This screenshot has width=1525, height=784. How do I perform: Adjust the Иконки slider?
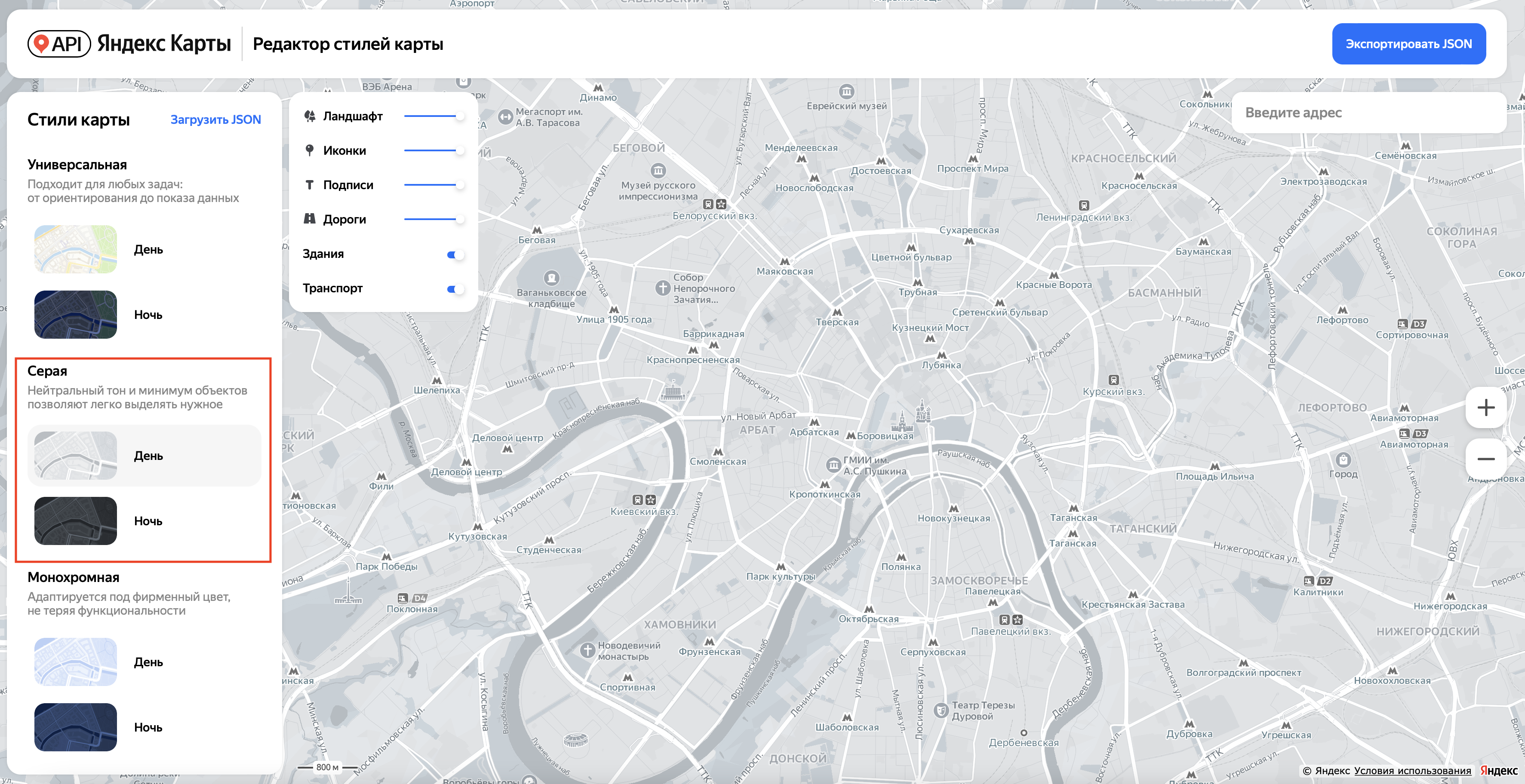pos(434,151)
